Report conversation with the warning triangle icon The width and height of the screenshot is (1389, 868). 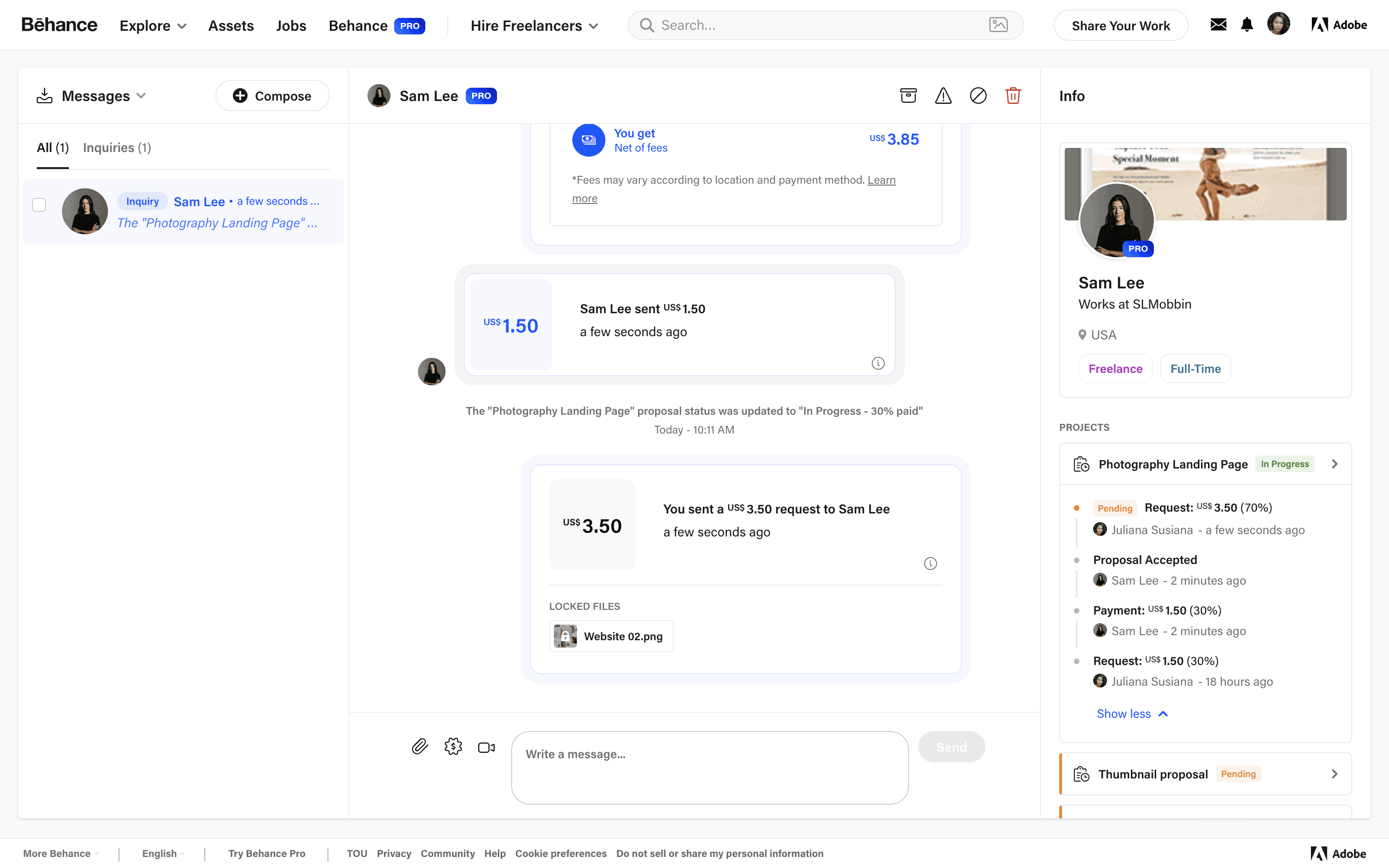tap(943, 96)
